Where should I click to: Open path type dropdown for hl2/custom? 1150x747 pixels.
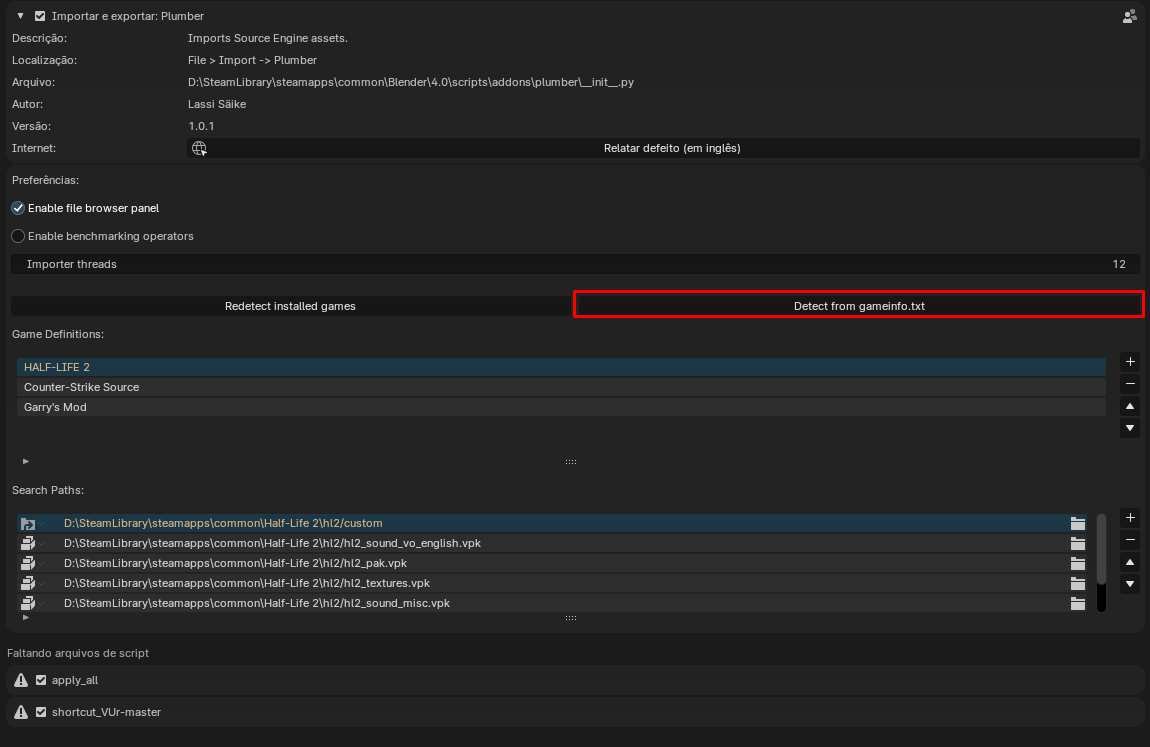tap(33, 523)
